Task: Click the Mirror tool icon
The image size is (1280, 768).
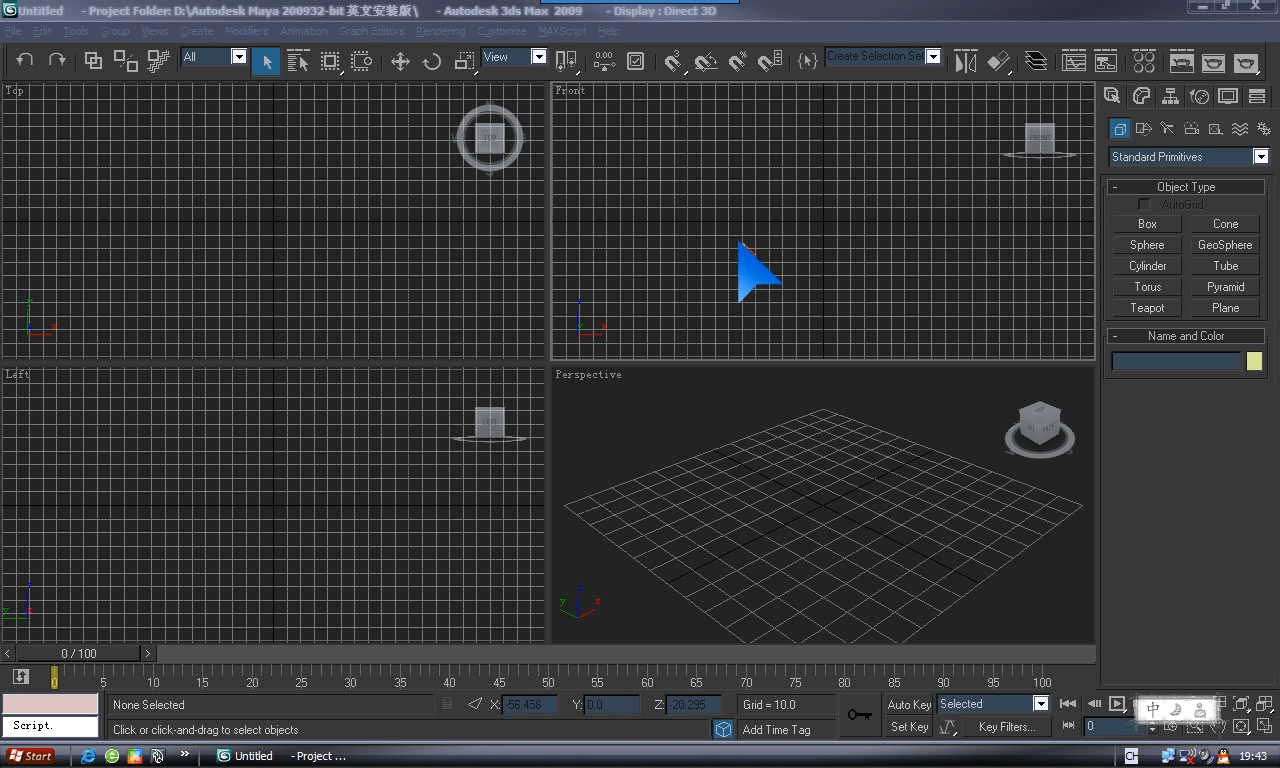Action: point(965,61)
